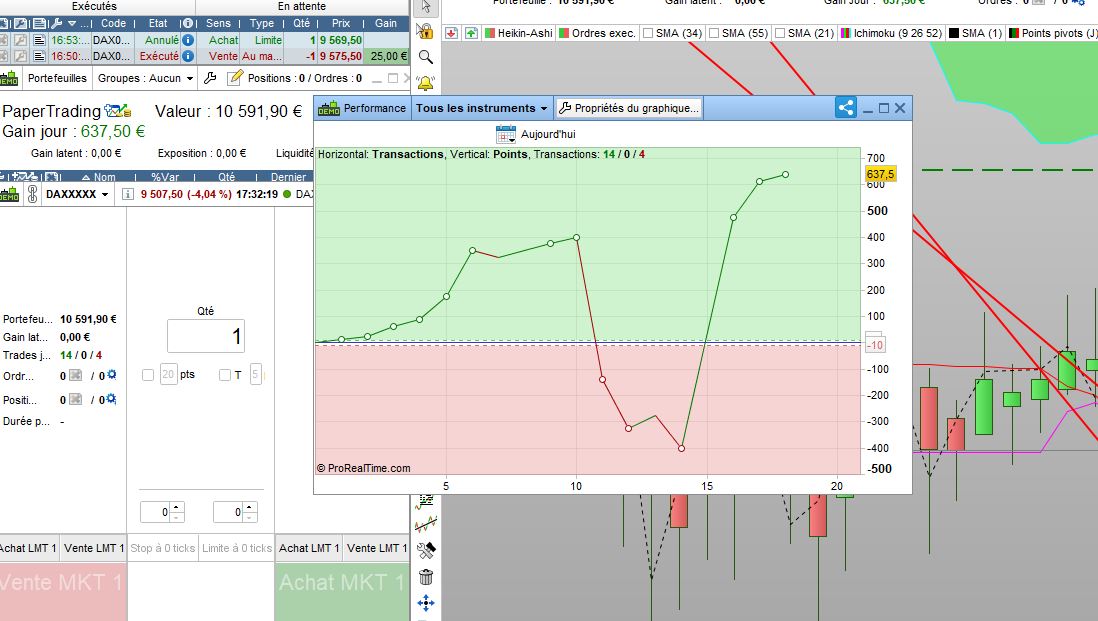Click the green Achat MKT 1 button
The image size is (1098, 621).
click(342, 590)
